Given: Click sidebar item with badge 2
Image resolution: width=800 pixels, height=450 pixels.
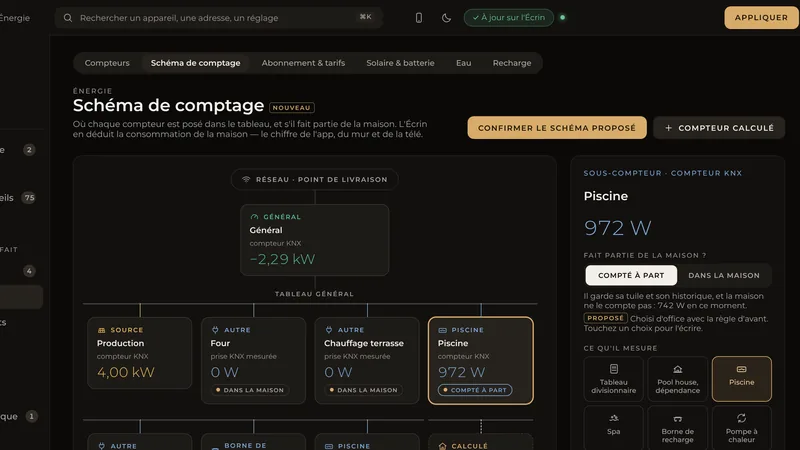Looking at the screenshot, I should 17,150.
